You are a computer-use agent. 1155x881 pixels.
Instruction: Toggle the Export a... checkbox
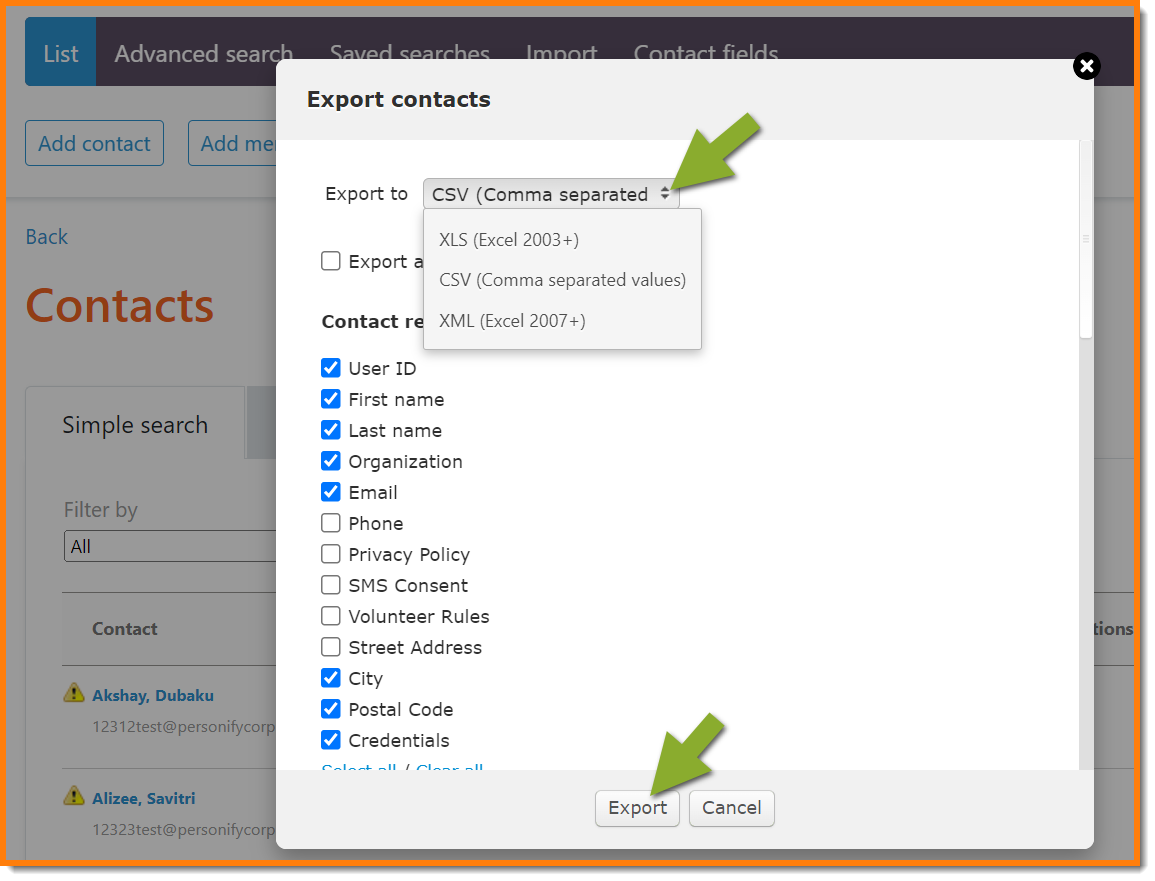coord(331,261)
